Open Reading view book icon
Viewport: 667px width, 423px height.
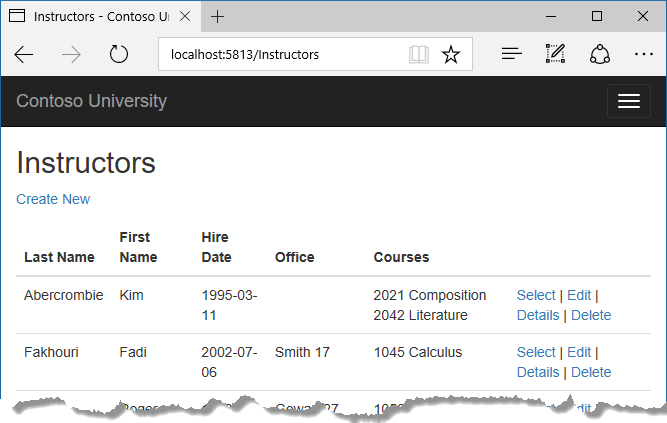419,55
